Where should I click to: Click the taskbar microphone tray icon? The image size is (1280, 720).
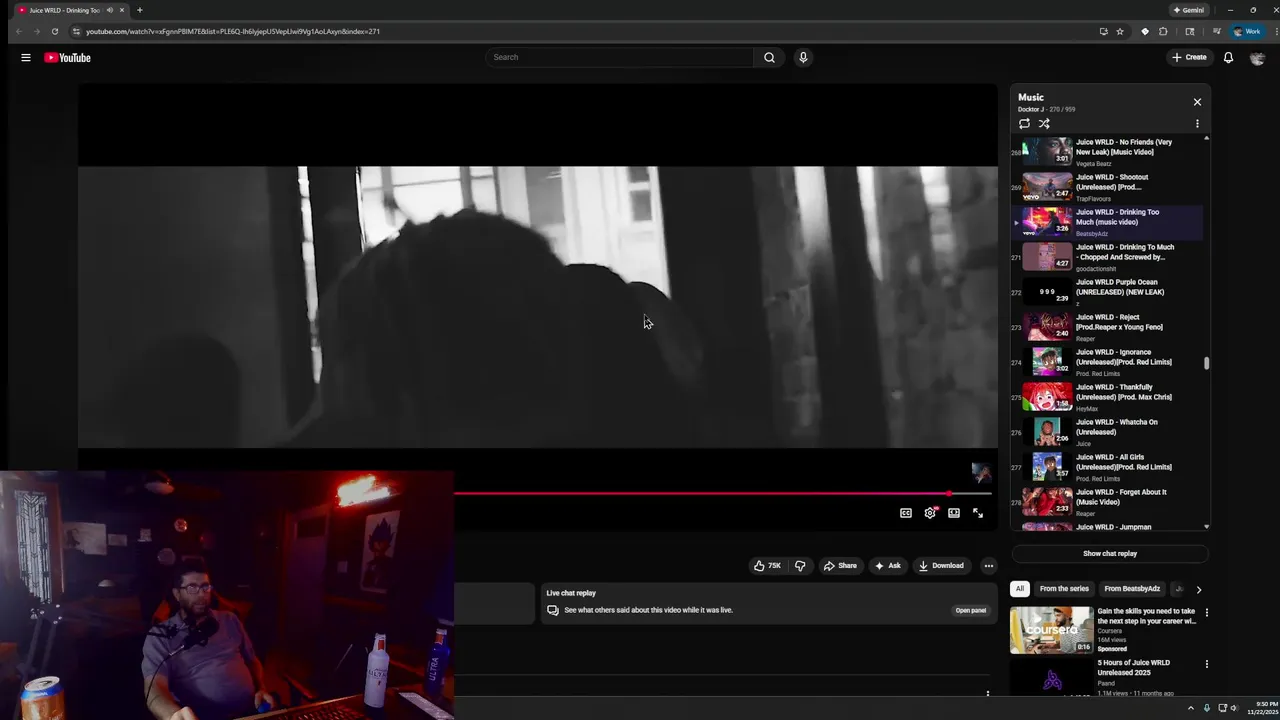click(1207, 708)
